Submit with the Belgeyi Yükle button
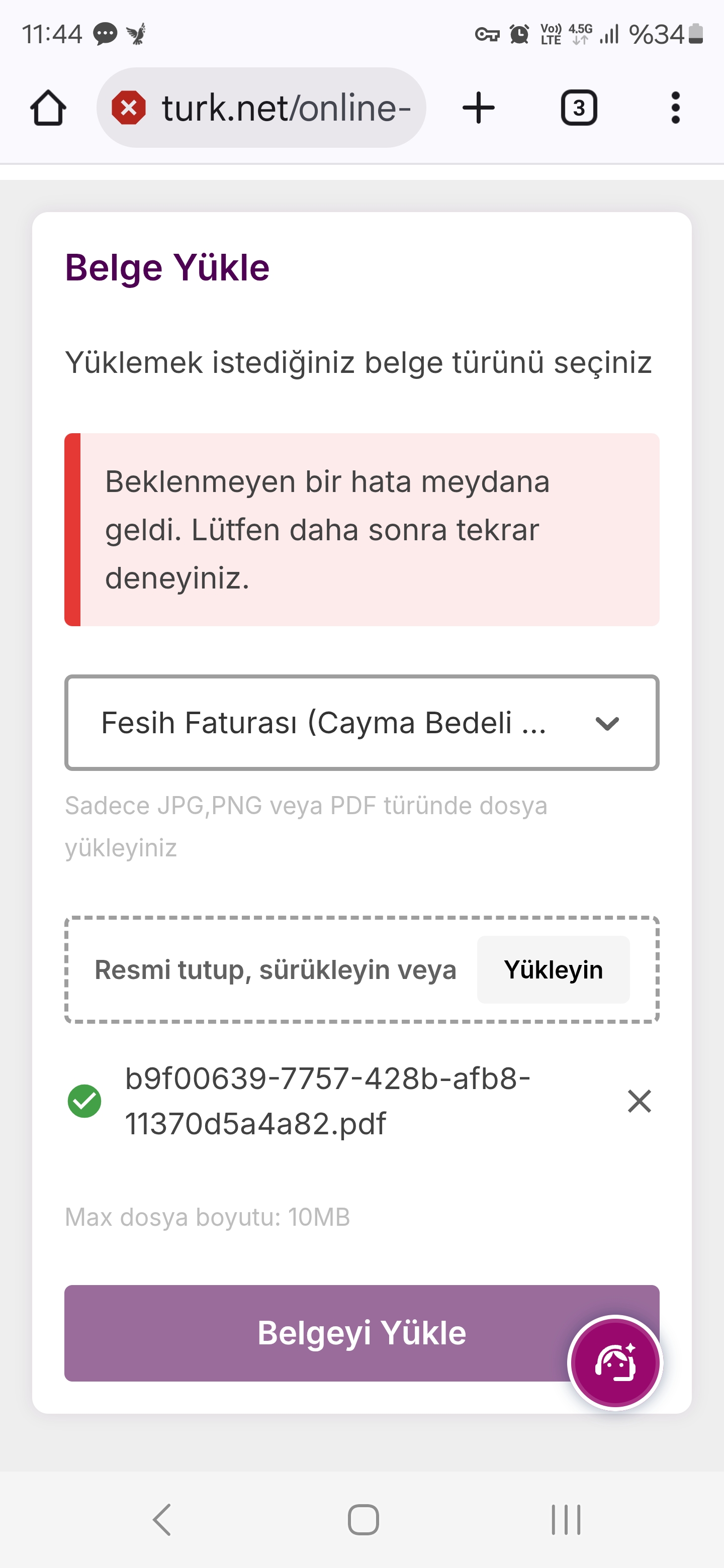This screenshot has height=1568, width=724. [317, 1333]
